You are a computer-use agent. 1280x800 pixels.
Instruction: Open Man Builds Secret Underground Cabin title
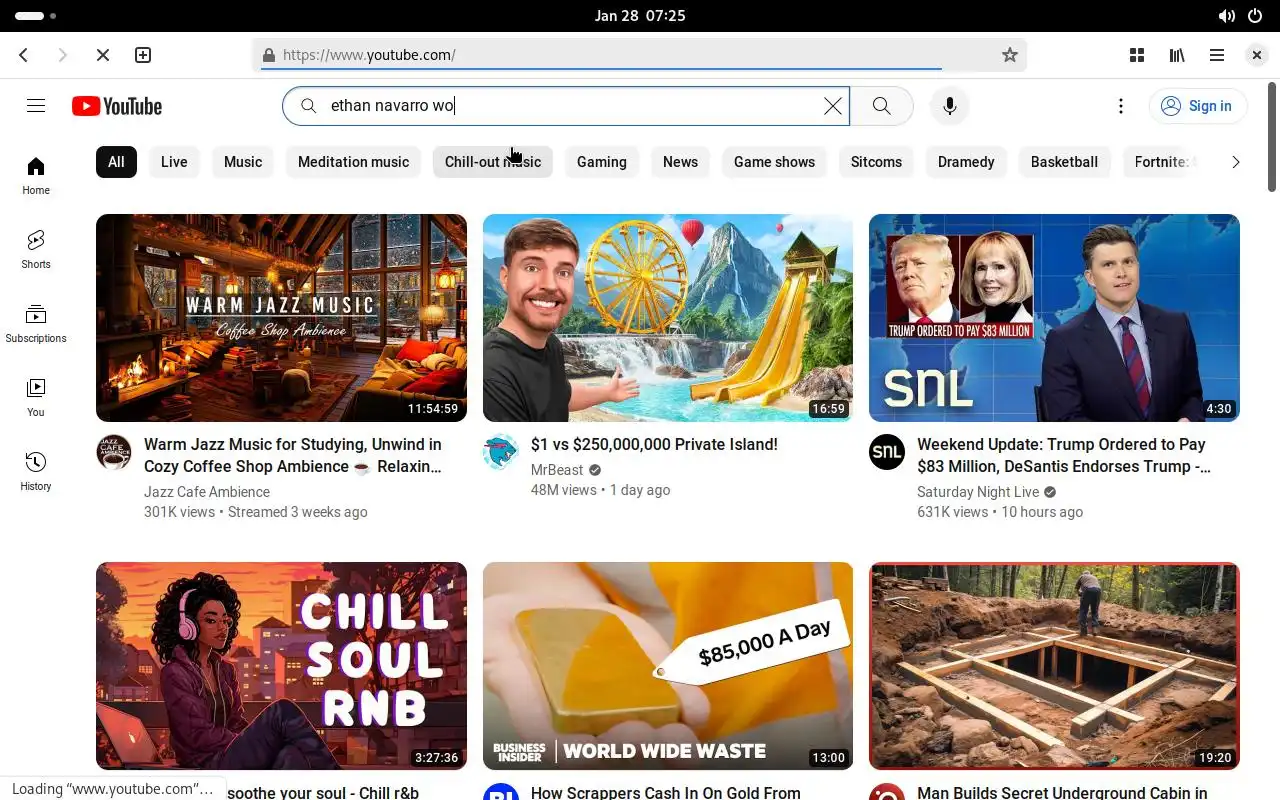pyautogui.click(x=1062, y=792)
